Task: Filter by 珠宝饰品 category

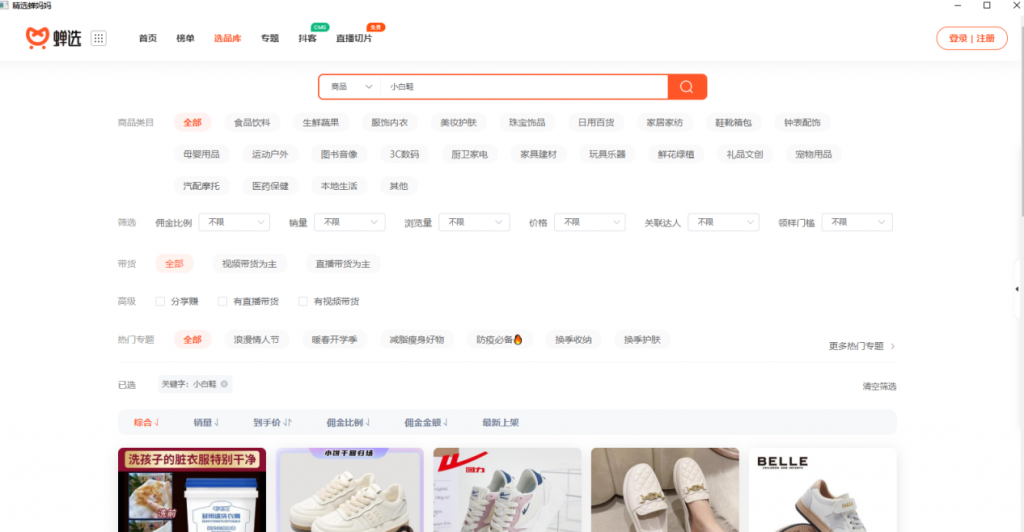Action: tap(527, 122)
